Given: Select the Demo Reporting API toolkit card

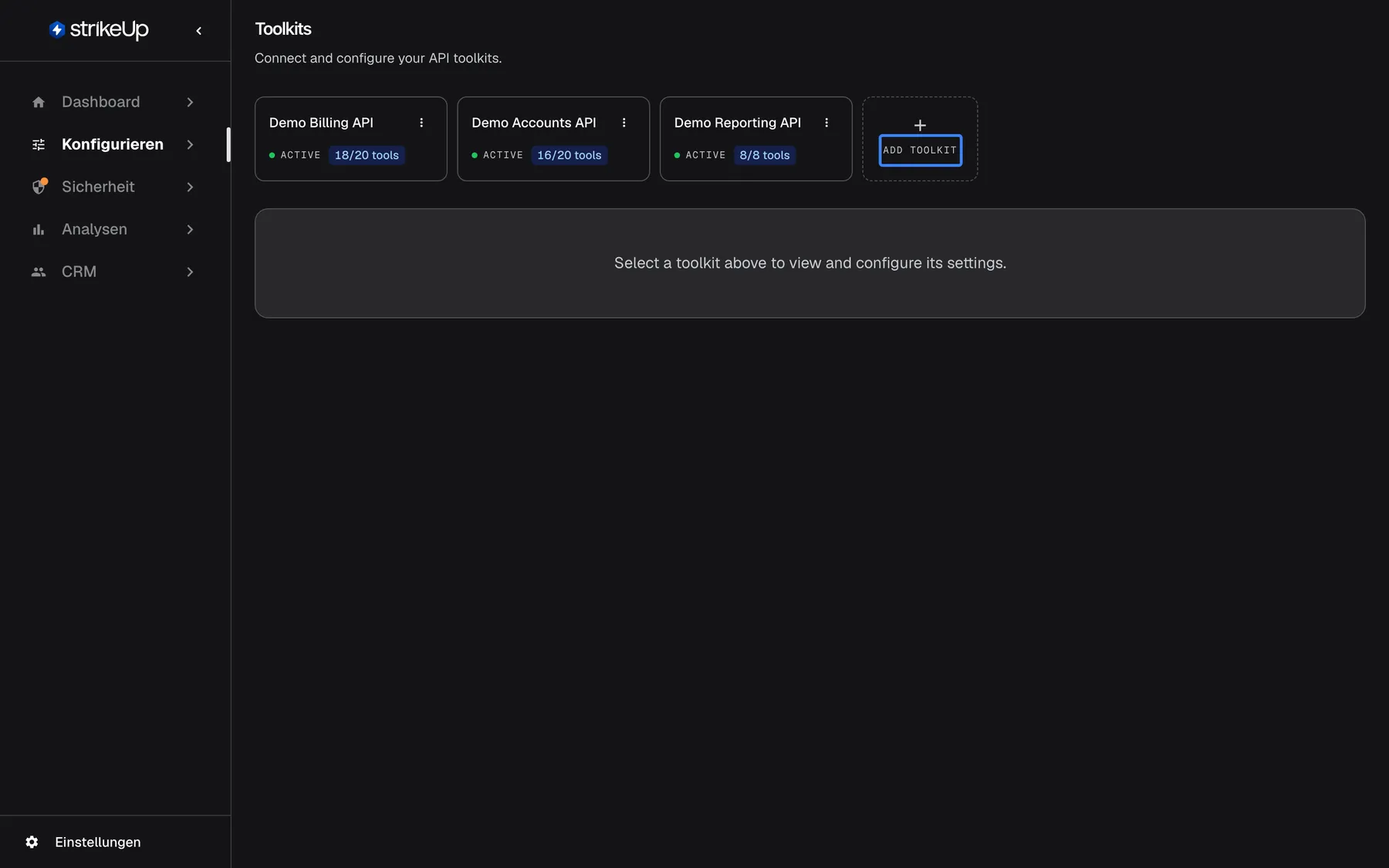Looking at the screenshot, I should (756, 139).
